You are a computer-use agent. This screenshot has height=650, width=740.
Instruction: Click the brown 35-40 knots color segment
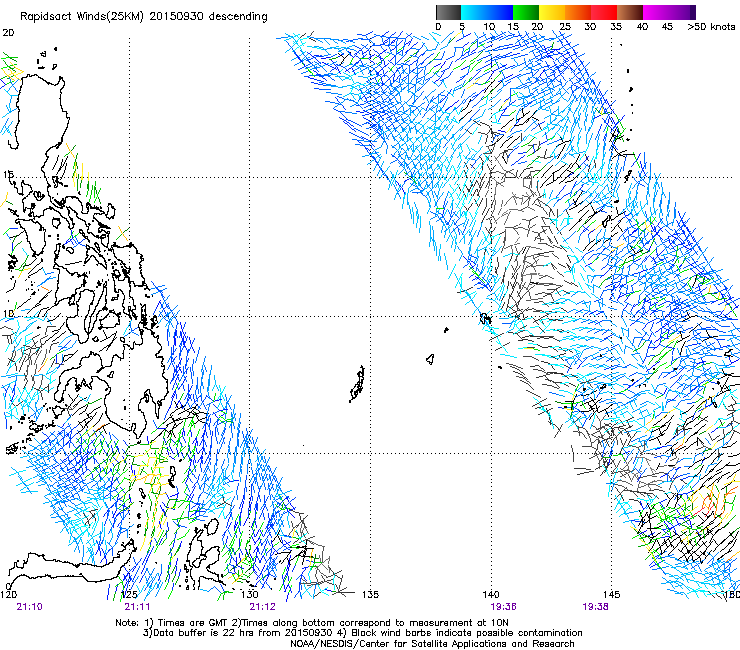[630, 12]
